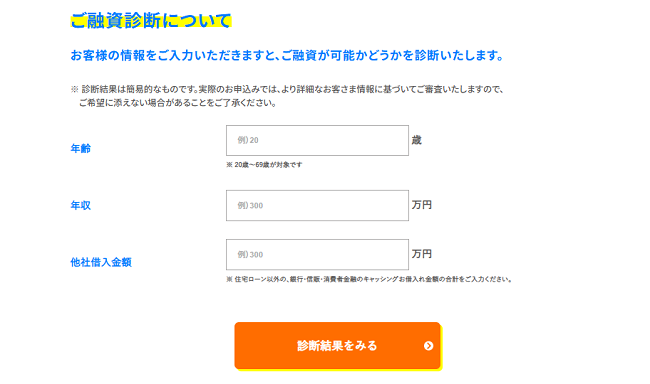Viewport: 650px width, 384px height.
Task: Click the 万円 unit next to 他社借入金額 field
Action: click(422, 254)
